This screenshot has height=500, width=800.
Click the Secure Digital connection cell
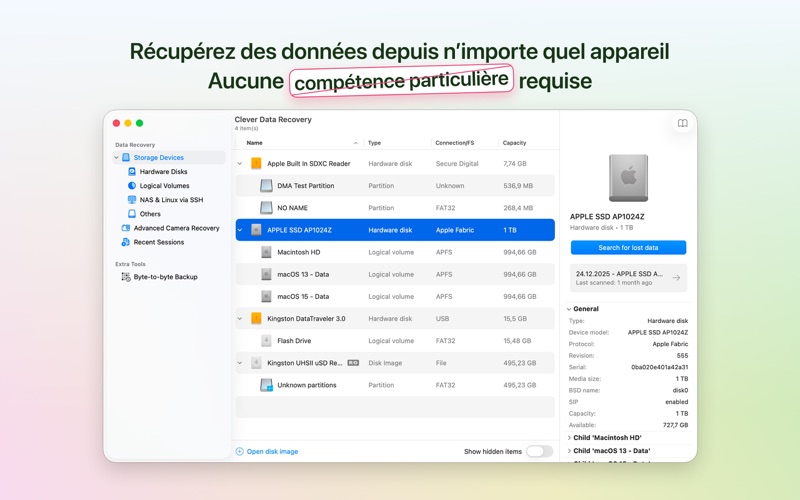tap(457, 163)
